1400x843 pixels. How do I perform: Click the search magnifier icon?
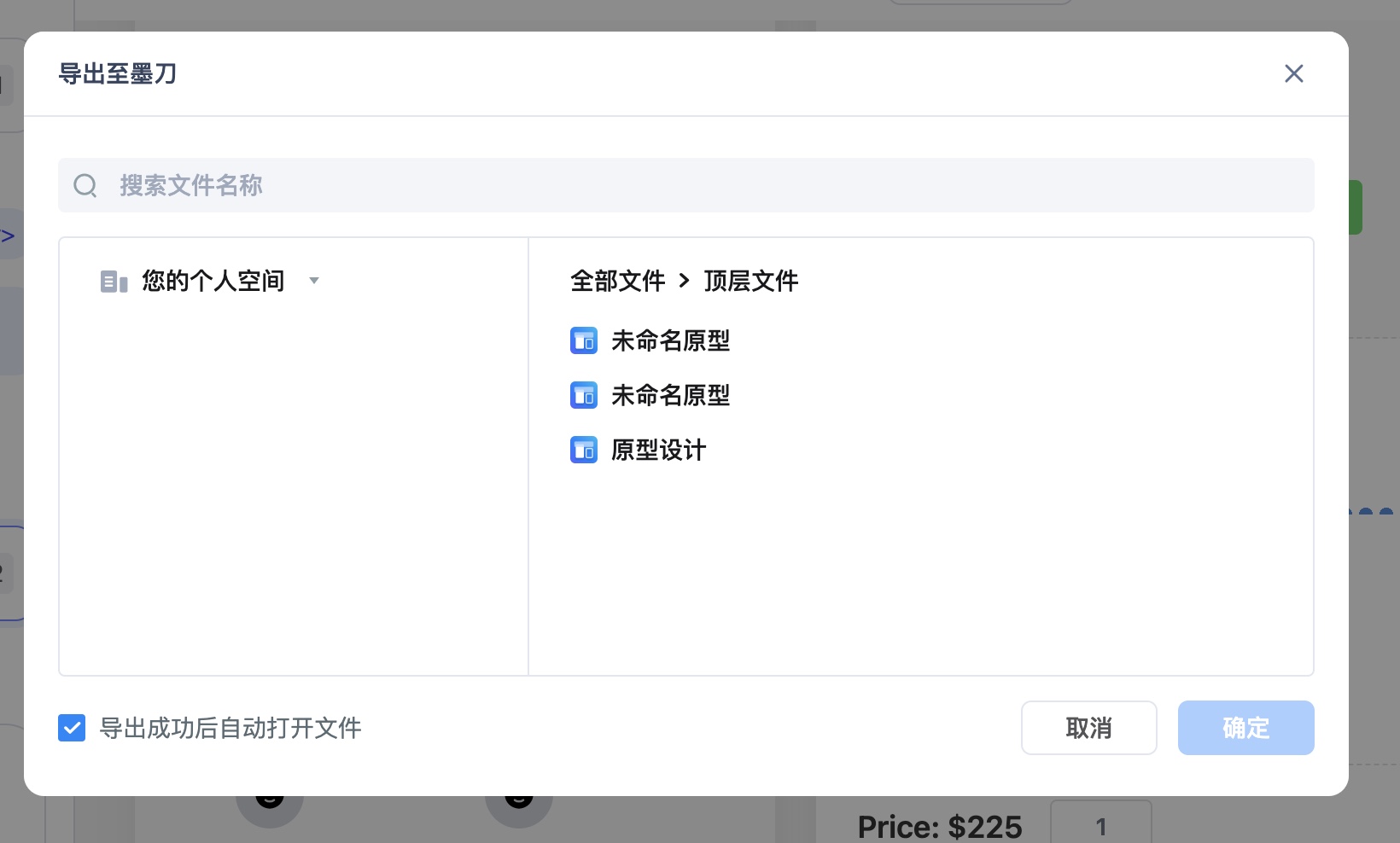[85, 185]
